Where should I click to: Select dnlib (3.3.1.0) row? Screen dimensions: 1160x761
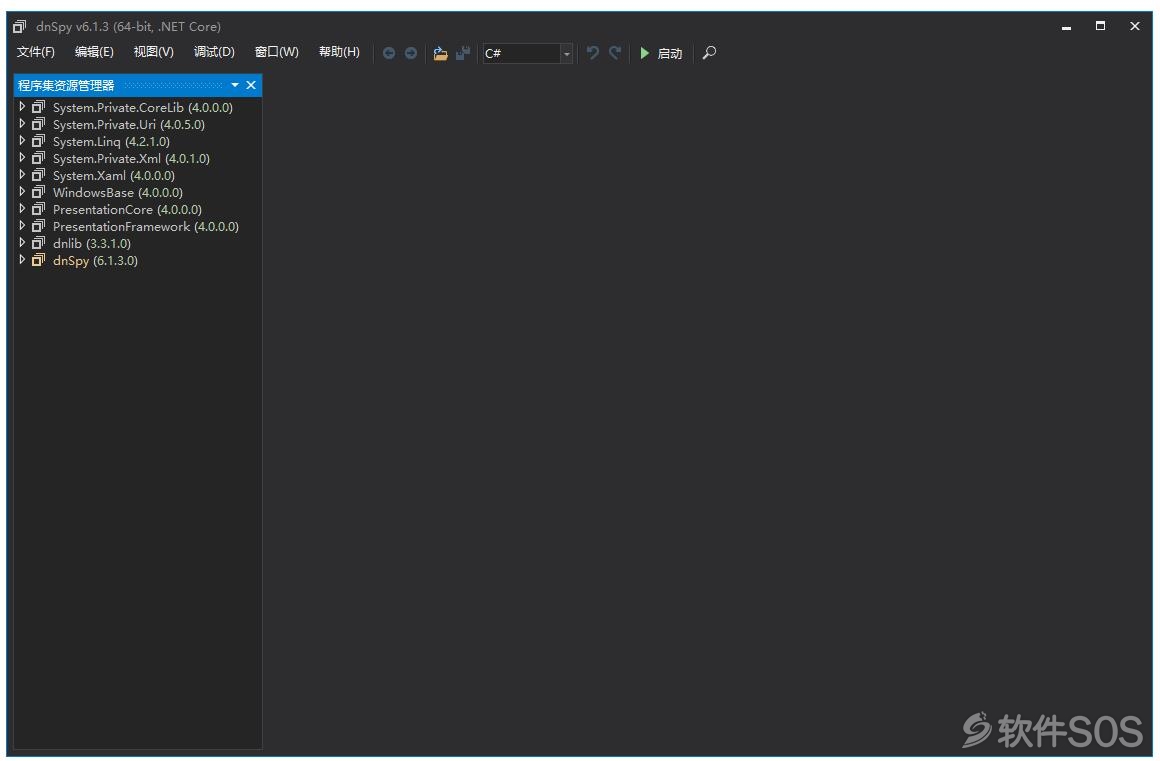click(x=92, y=243)
